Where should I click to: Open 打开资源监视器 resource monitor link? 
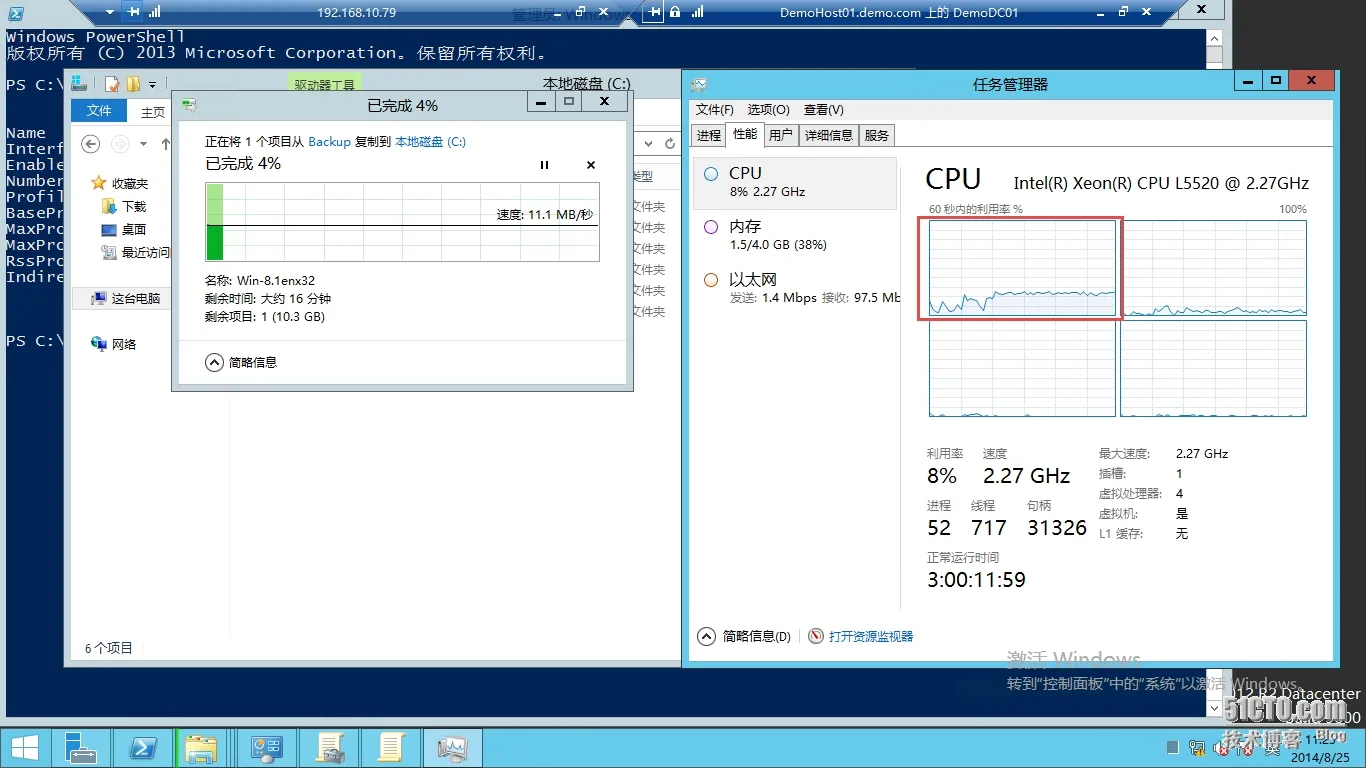point(871,636)
